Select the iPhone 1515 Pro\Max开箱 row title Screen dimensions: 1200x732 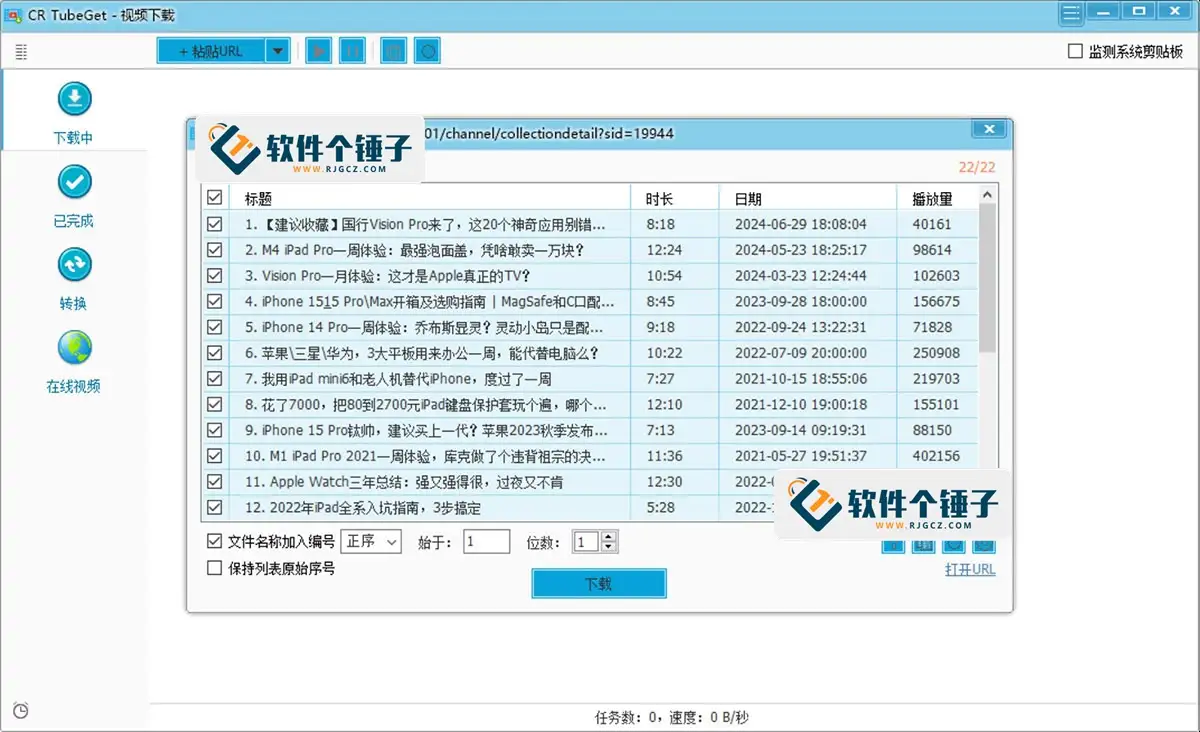click(430, 301)
